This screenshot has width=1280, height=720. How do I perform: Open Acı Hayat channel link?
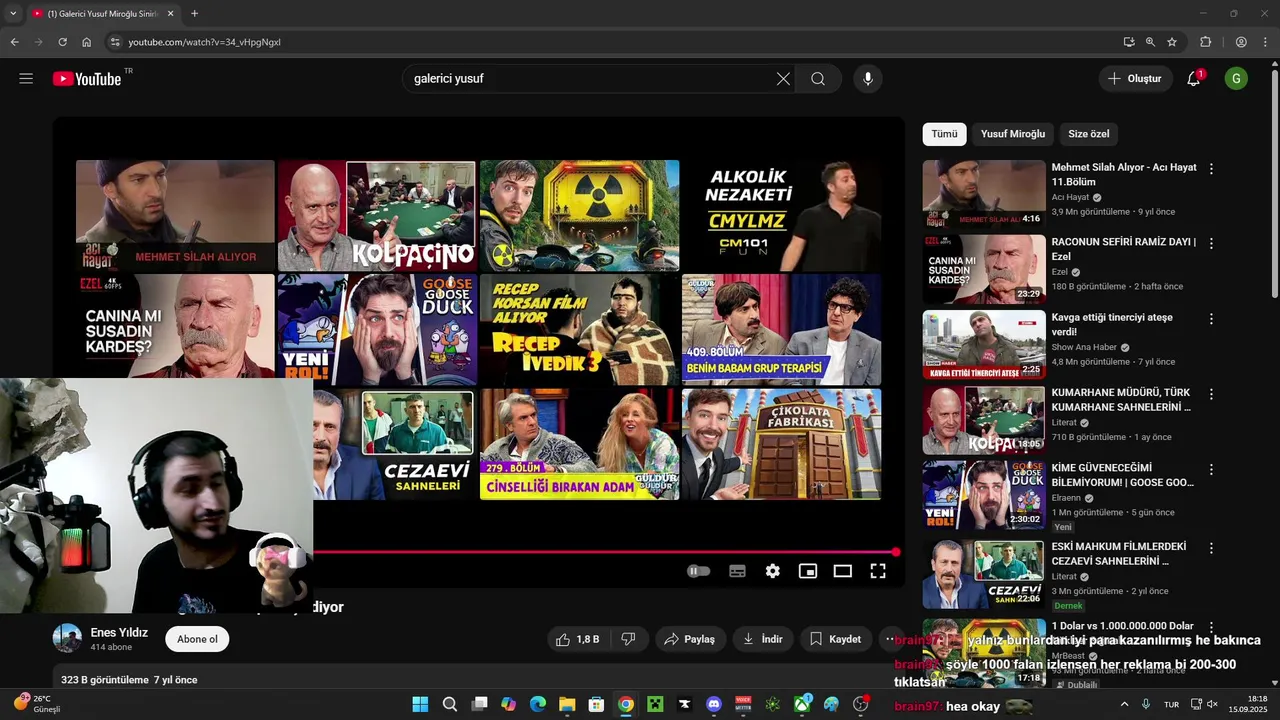tap(1070, 197)
